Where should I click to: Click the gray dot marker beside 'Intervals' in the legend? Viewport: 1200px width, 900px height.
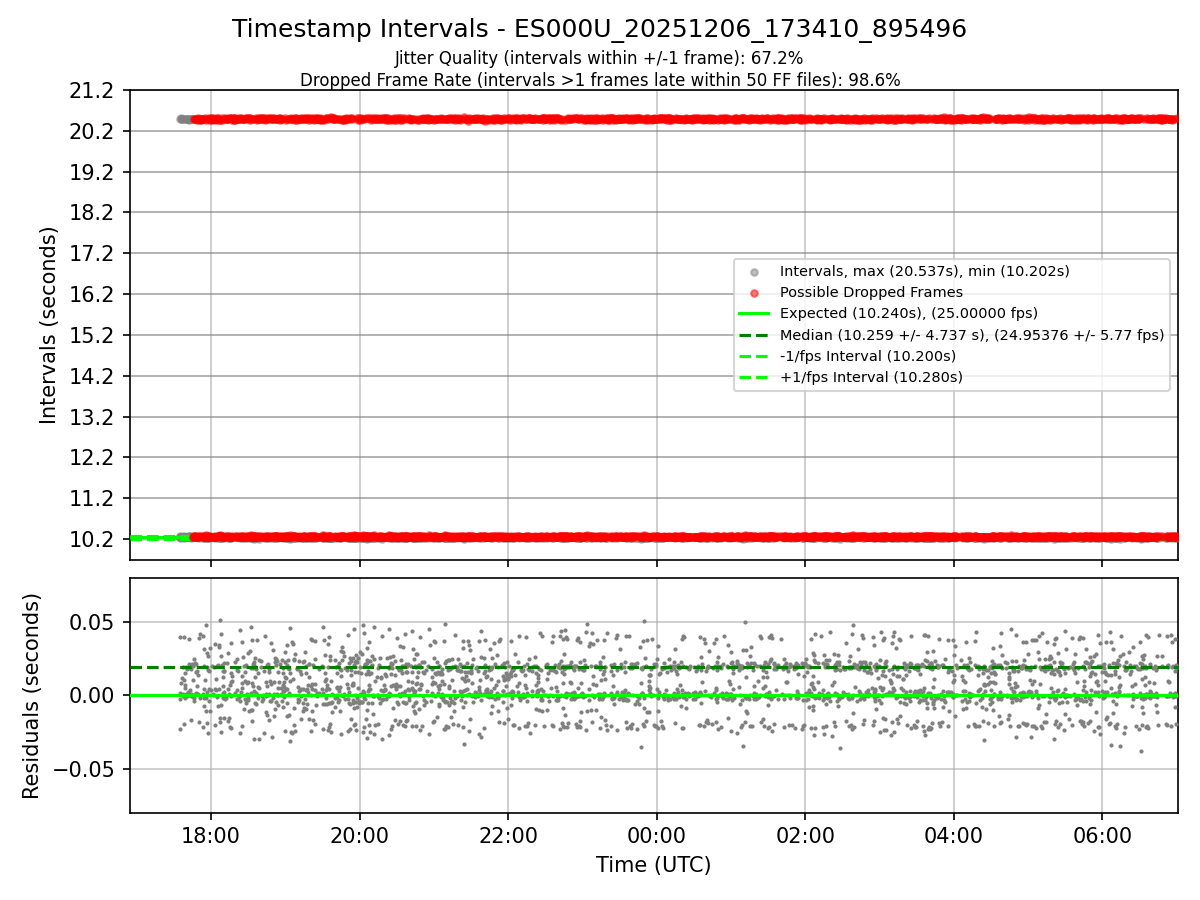coord(755,272)
